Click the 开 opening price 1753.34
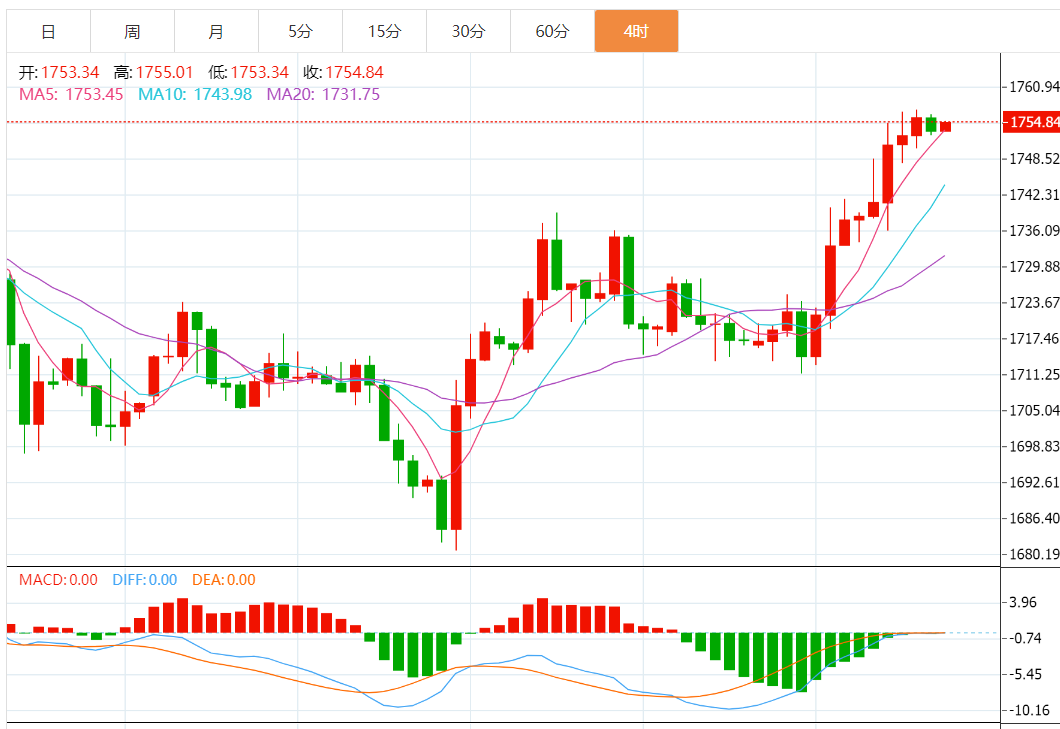 59,72
